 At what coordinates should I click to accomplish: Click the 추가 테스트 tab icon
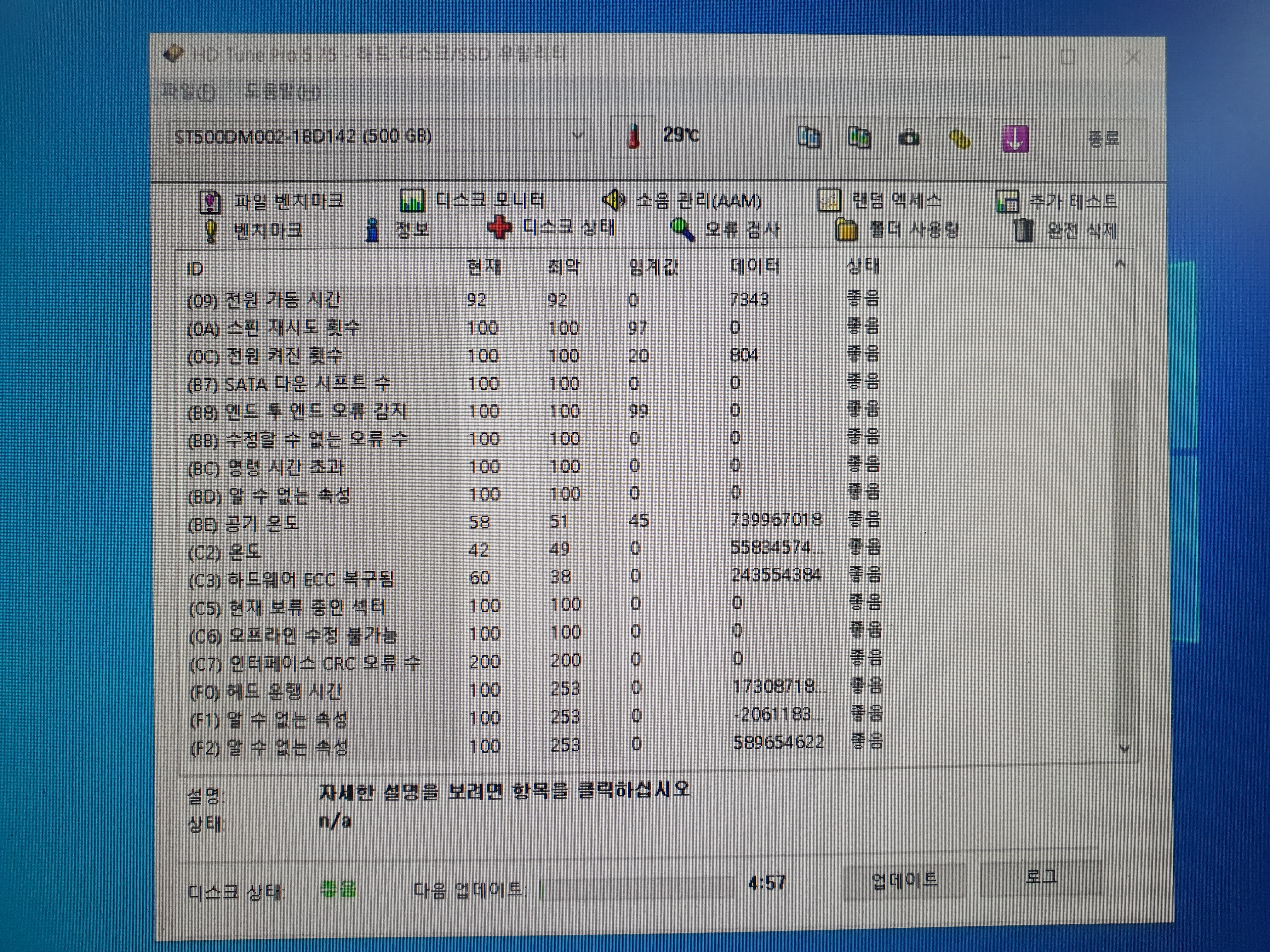(1008, 201)
